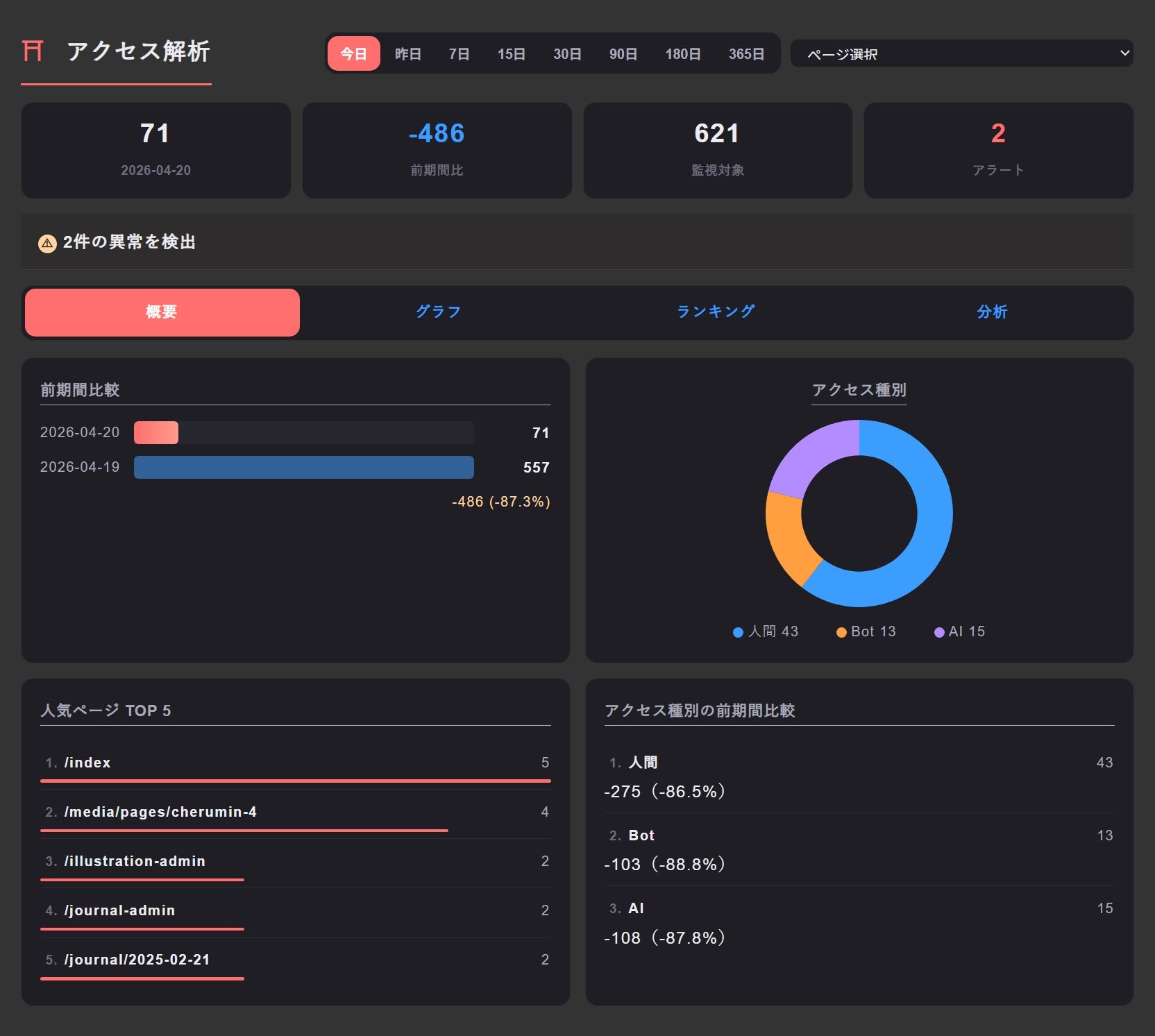Select the 今日 period option

pos(353,54)
